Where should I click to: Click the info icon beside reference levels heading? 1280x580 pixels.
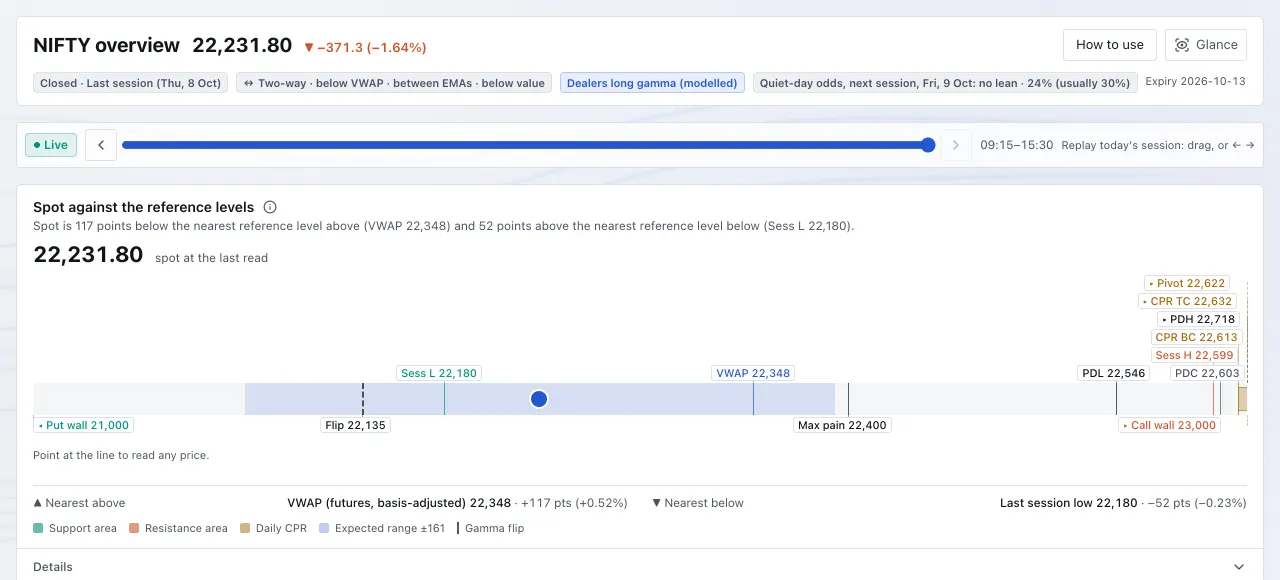click(270, 207)
